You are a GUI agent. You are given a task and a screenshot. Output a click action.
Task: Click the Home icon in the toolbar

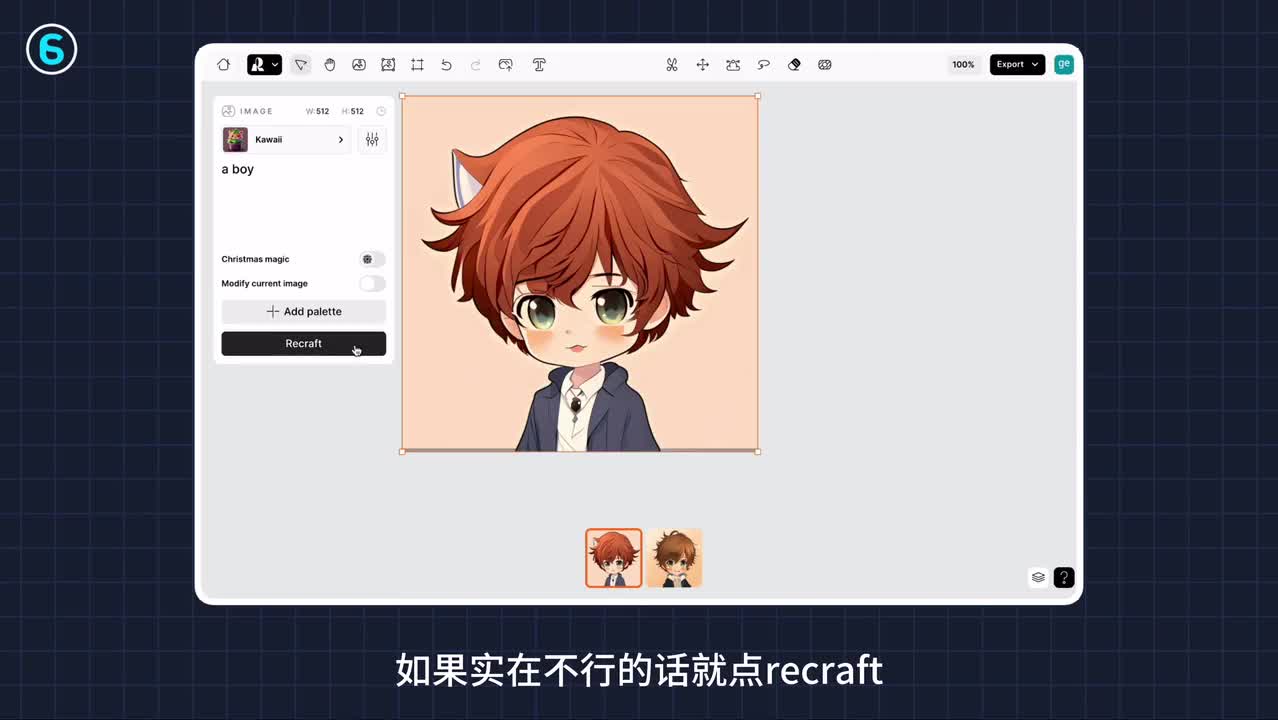(x=223, y=65)
